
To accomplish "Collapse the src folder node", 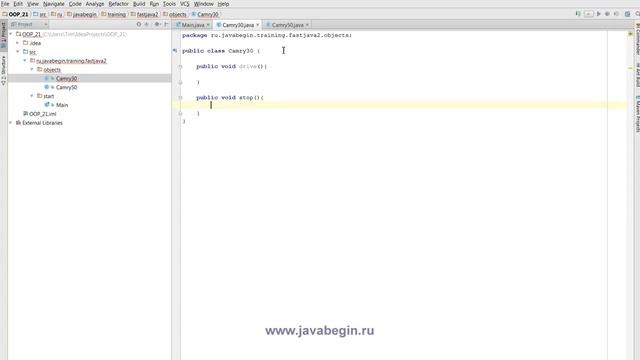I will pos(18,52).
